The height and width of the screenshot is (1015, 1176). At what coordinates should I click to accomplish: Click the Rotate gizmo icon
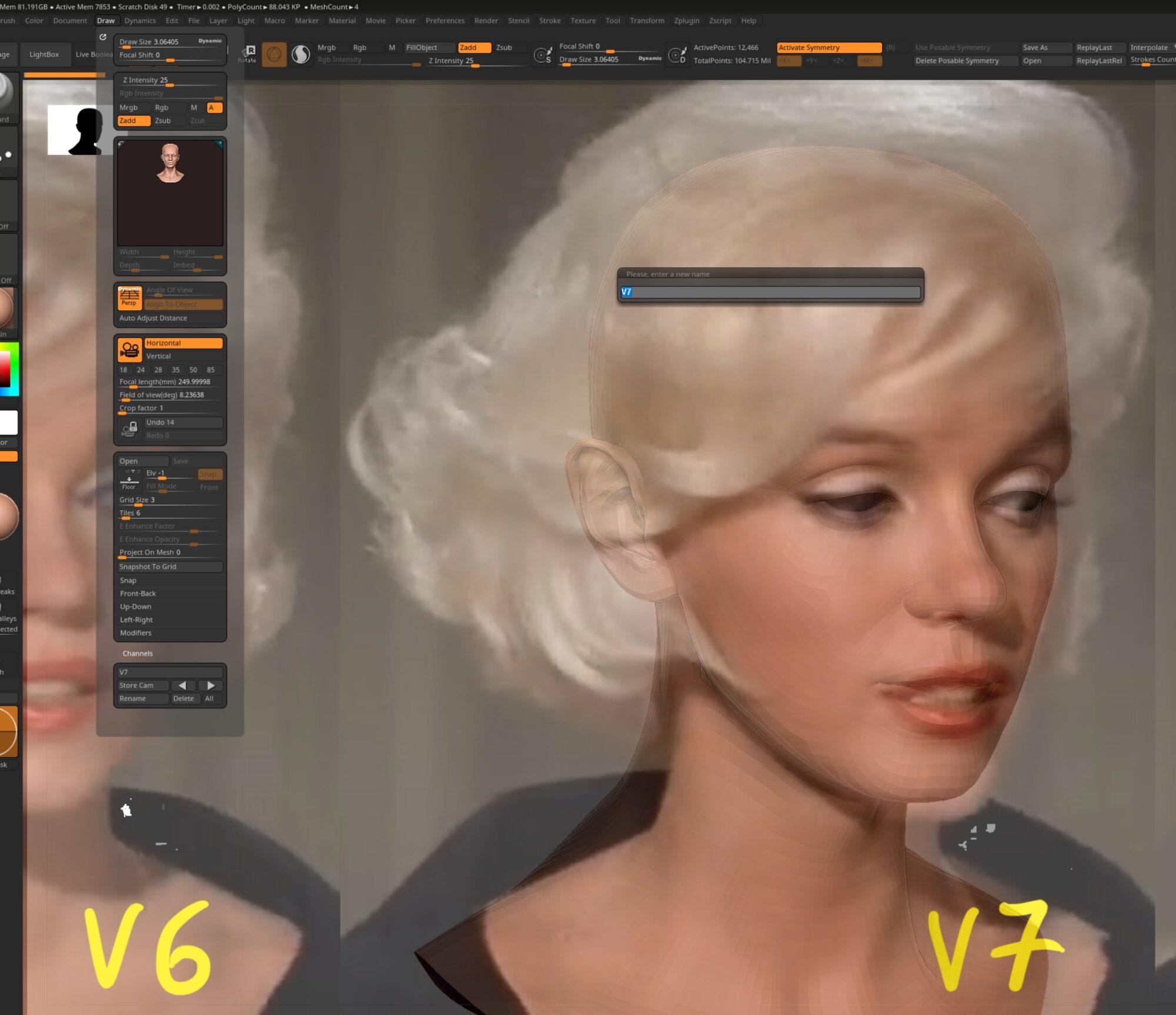248,53
